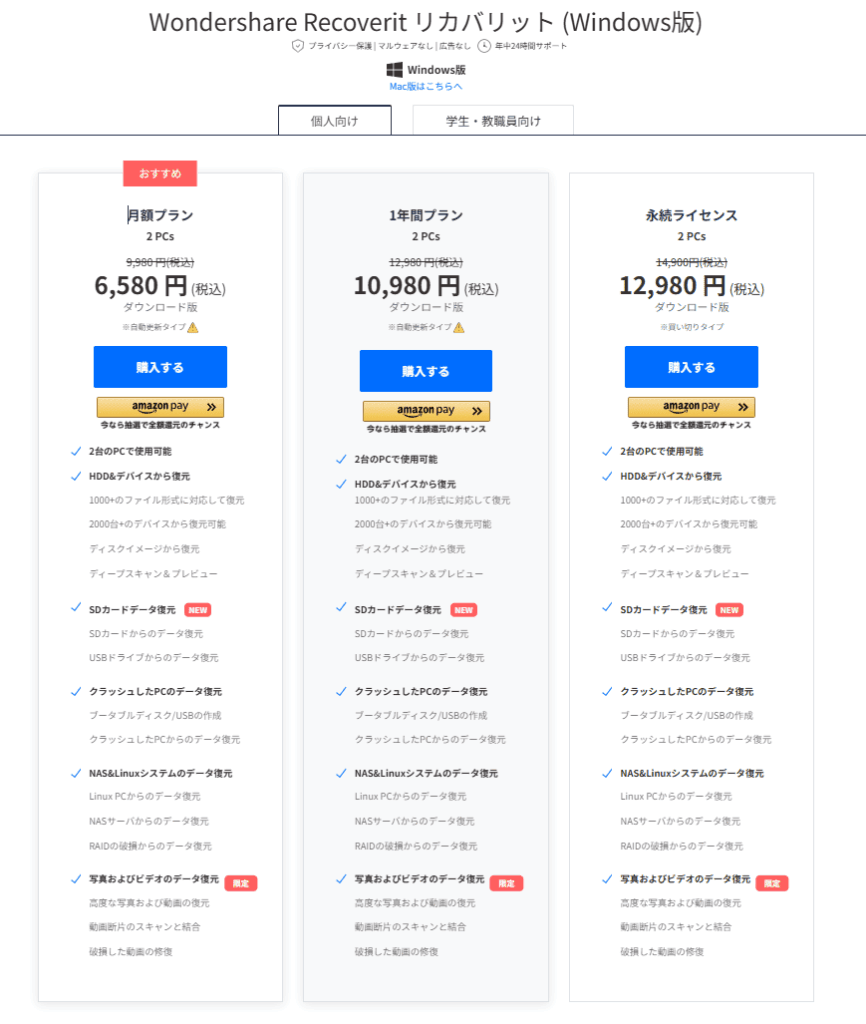Click warning icon under 1-year plan price
Screen dimensions: 866x1024
[459, 327]
